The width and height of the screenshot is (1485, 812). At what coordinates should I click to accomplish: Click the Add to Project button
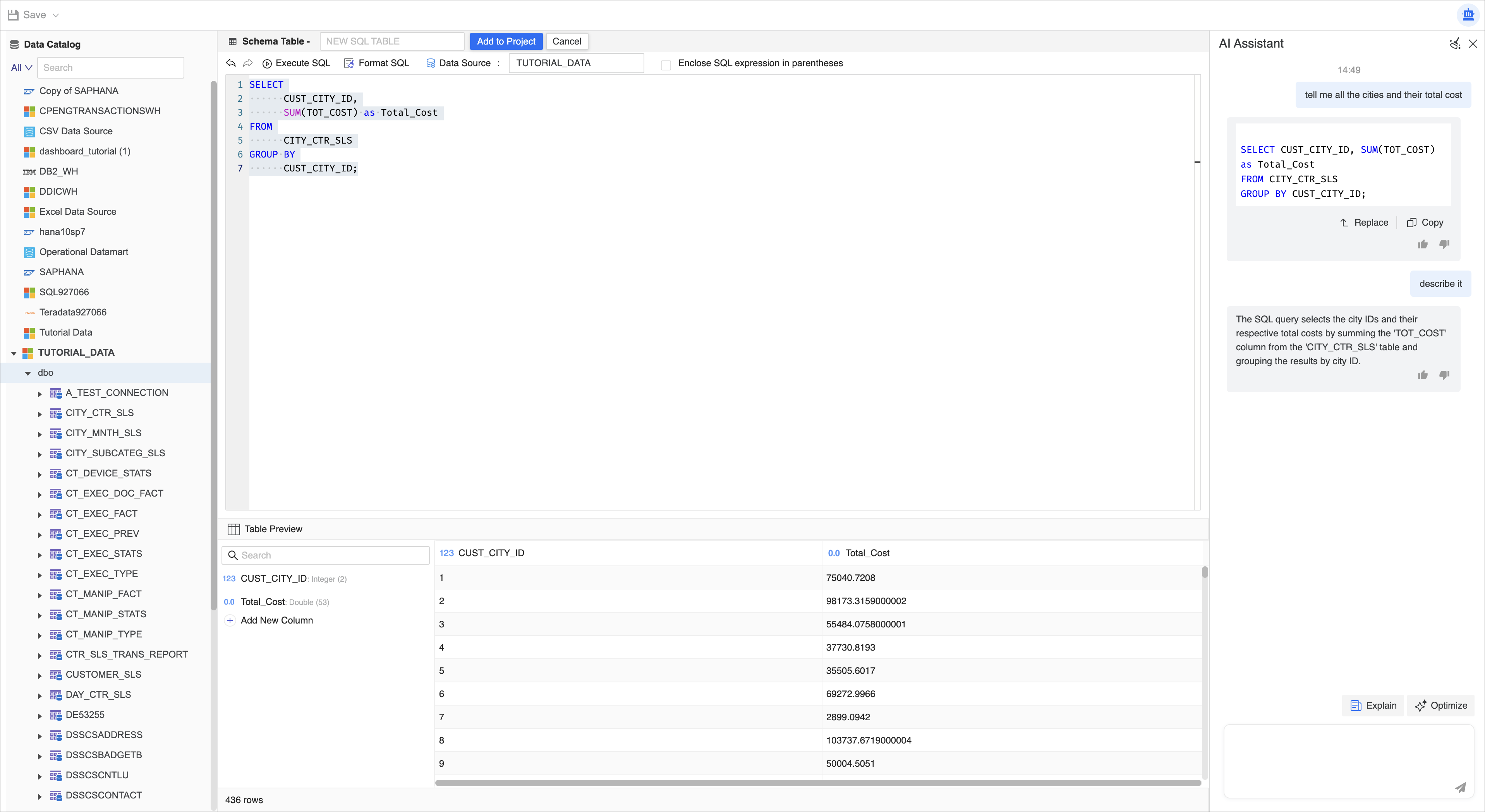click(x=506, y=41)
